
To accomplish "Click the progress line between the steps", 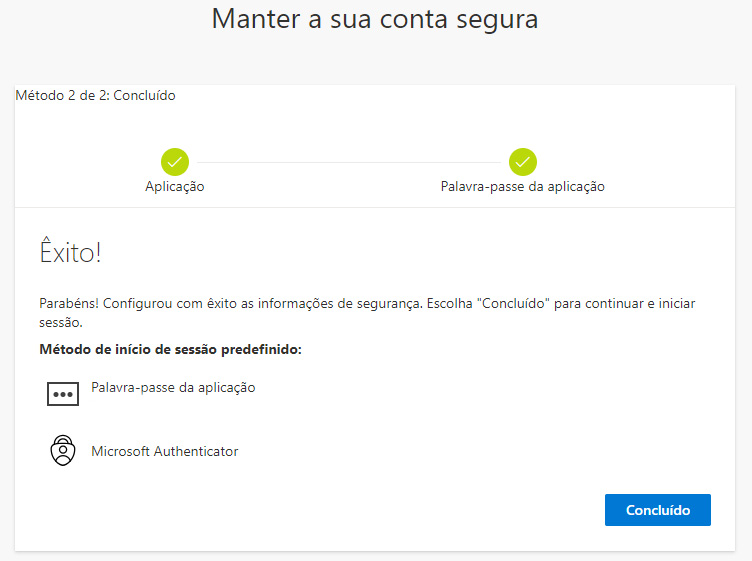I will point(349,162).
